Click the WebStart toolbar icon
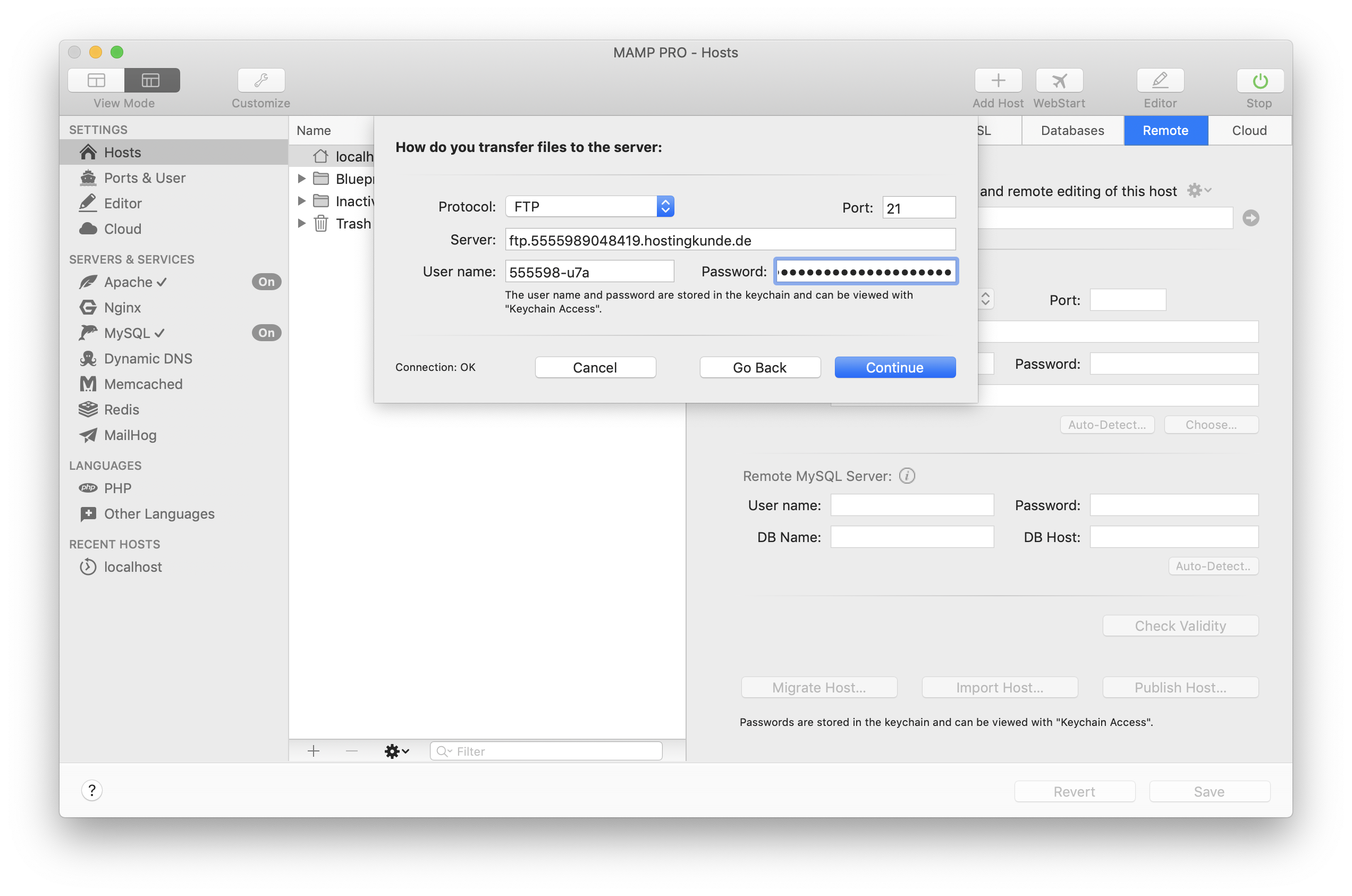This screenshot has width=1352, height=896. 1058,80
